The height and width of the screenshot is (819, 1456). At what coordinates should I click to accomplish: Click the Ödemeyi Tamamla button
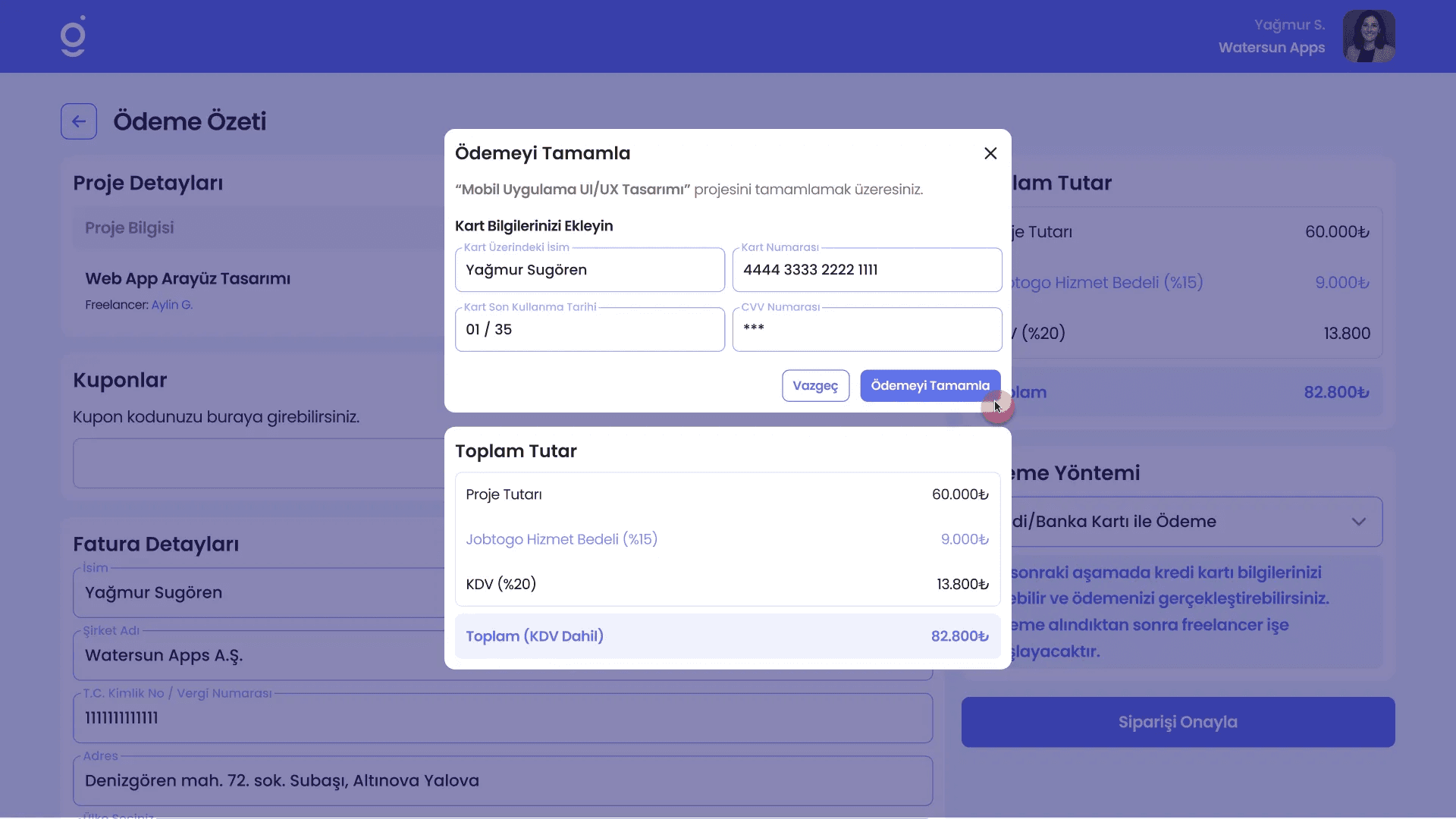tap(930, 386)
